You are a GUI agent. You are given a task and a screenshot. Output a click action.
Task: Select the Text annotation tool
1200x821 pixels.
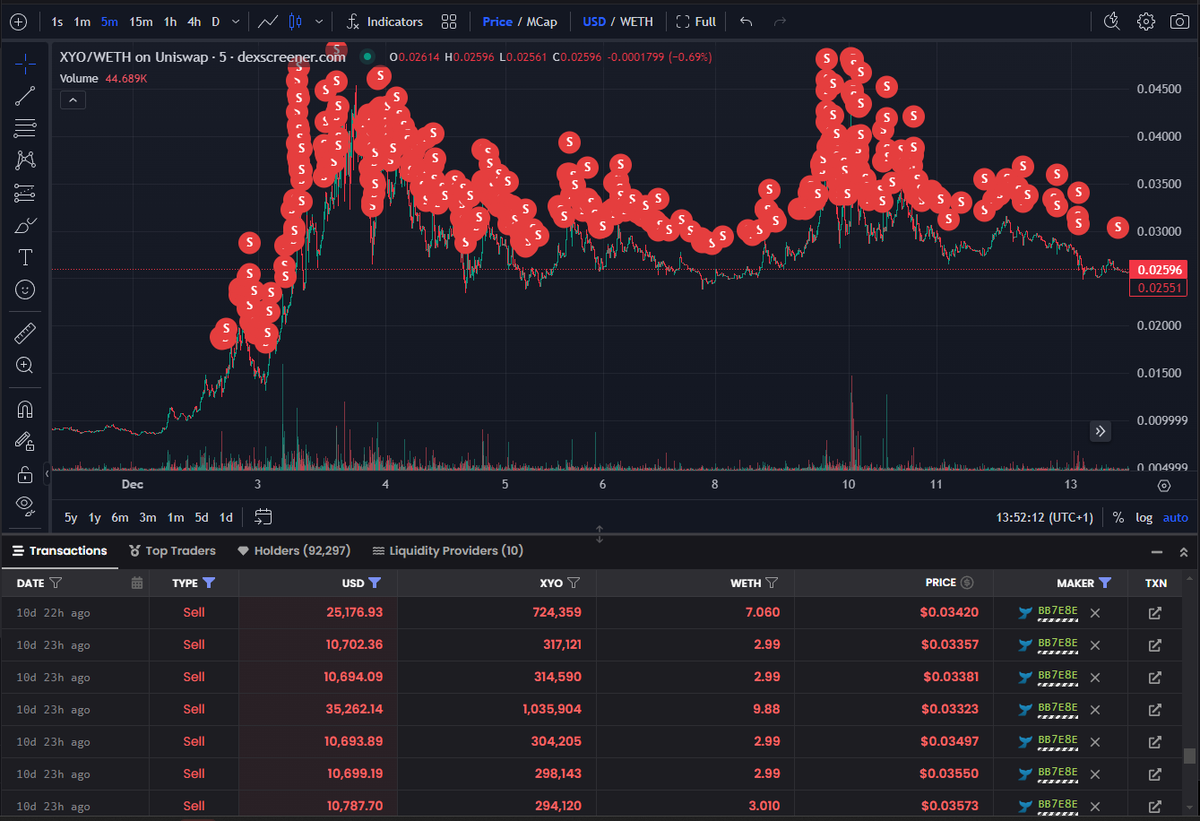pyautogui.click(x=26, y=257)
